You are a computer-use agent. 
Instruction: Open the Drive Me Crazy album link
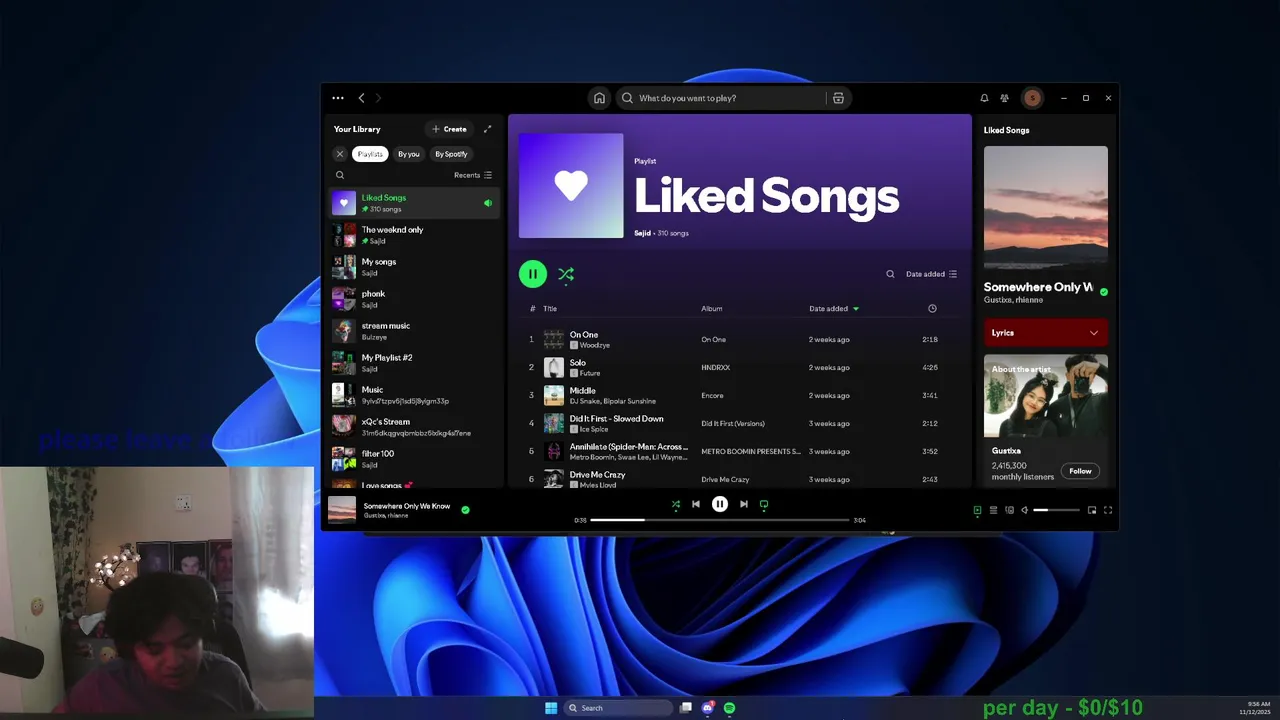725,479
